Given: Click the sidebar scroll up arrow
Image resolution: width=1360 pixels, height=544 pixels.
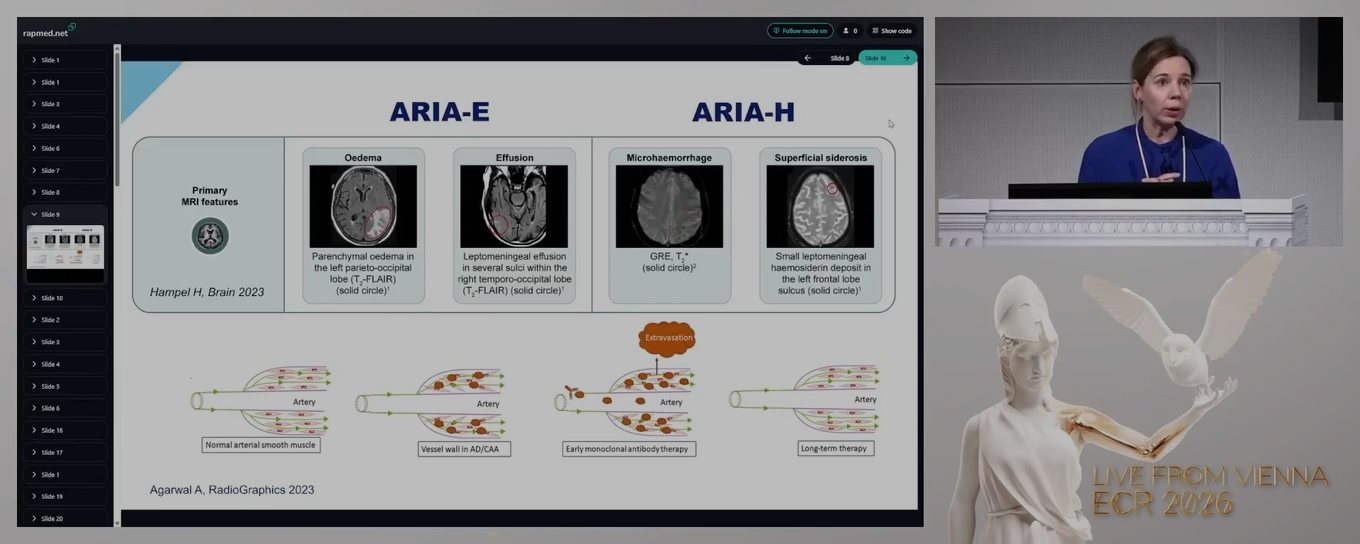Looking at the screenshot, I should [117, 48].
